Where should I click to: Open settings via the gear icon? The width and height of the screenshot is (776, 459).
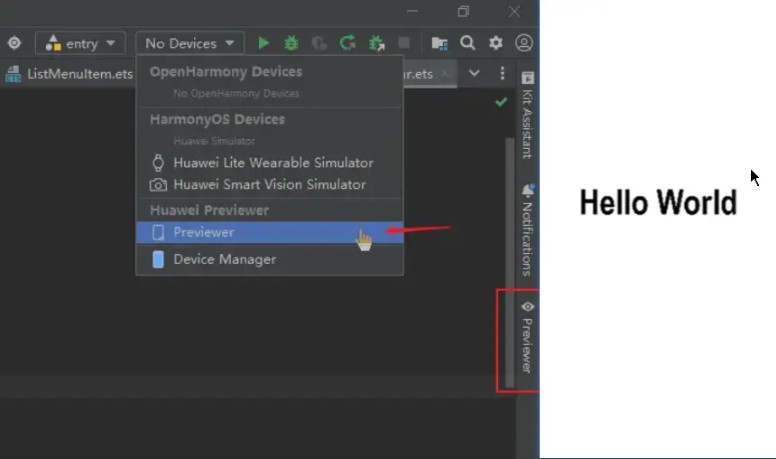(495, 43)
